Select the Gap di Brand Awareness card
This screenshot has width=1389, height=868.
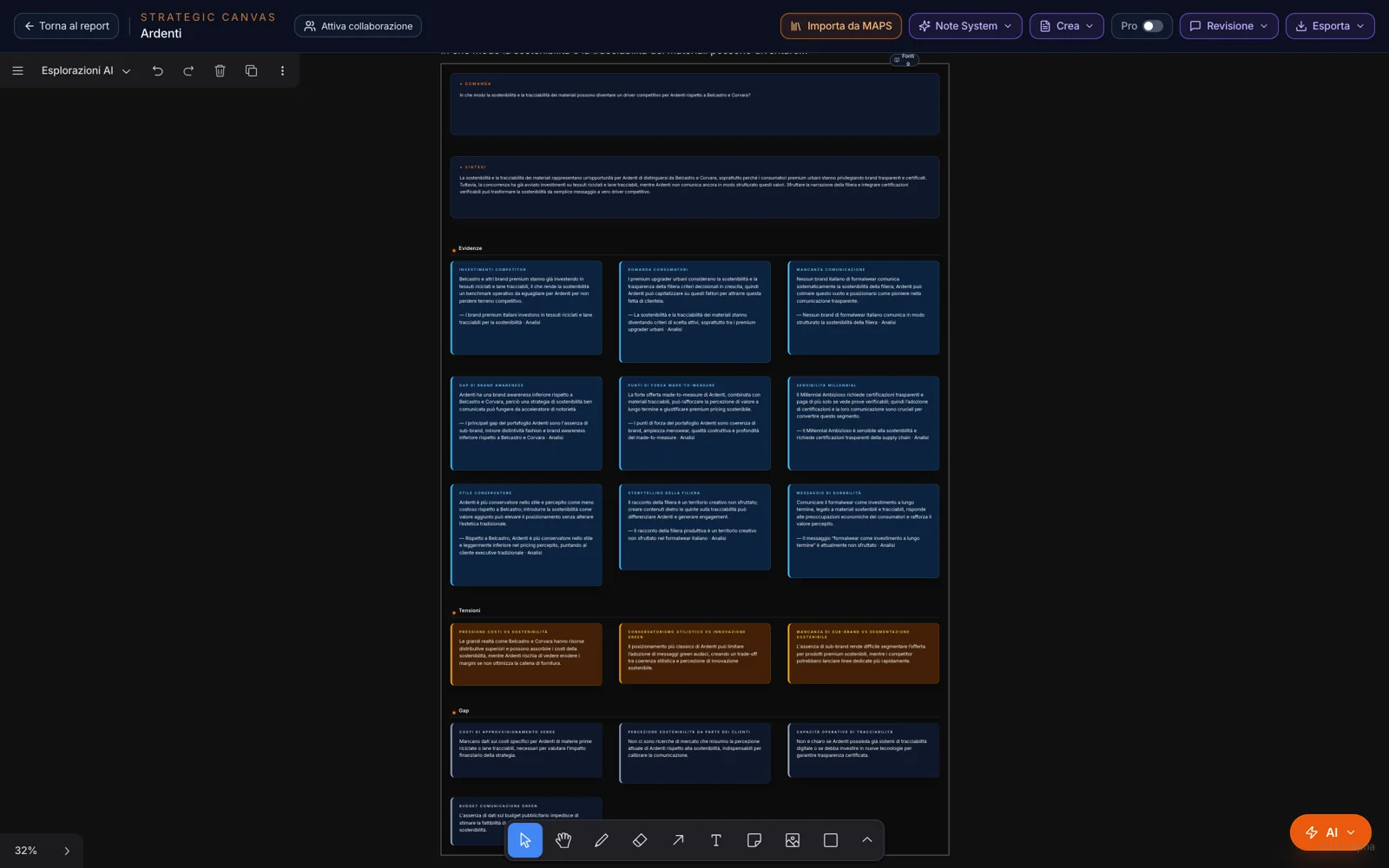pyautogui.click(x=526, y=423)
